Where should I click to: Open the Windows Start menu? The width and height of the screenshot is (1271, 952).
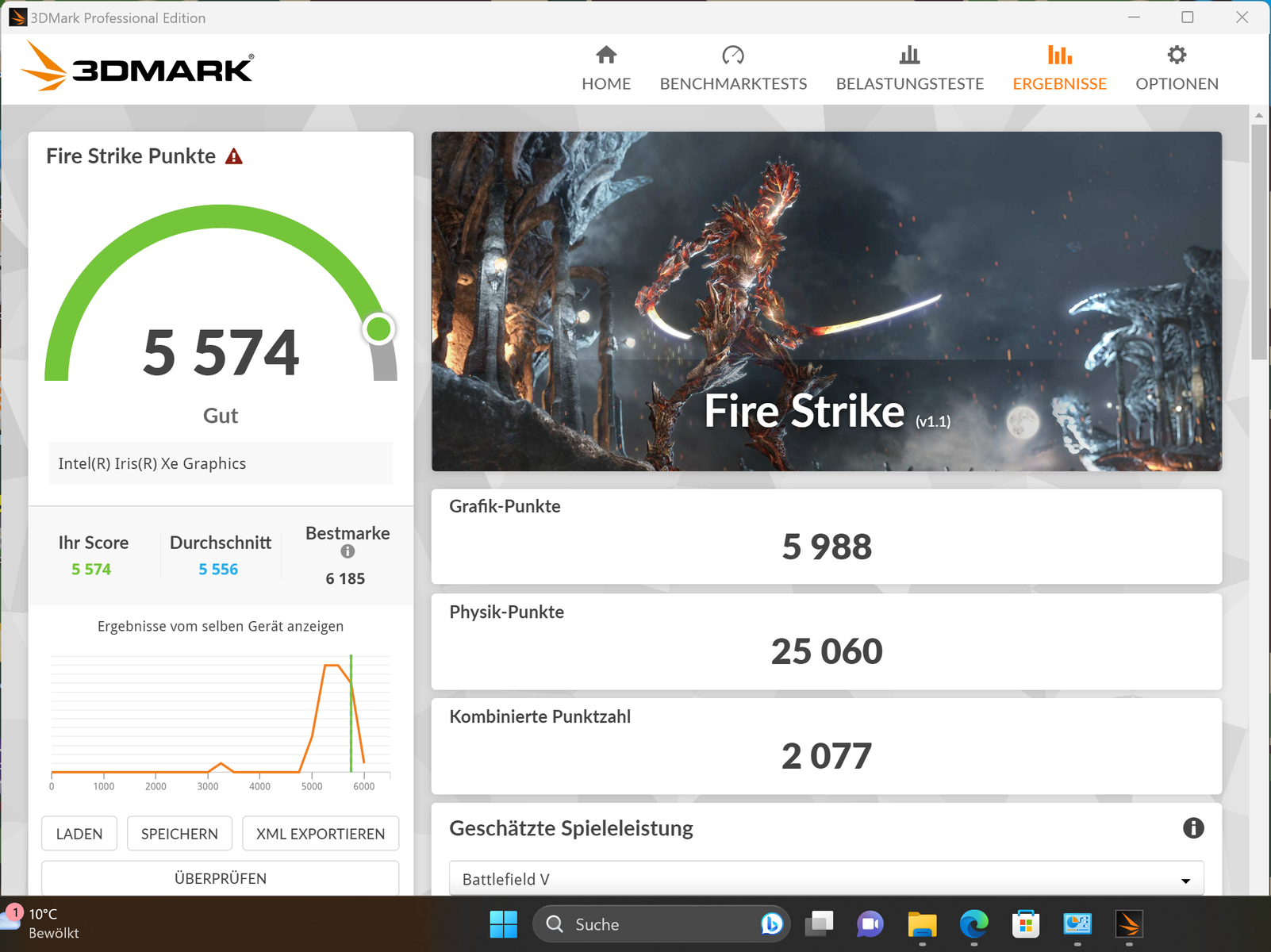point(504,924)
